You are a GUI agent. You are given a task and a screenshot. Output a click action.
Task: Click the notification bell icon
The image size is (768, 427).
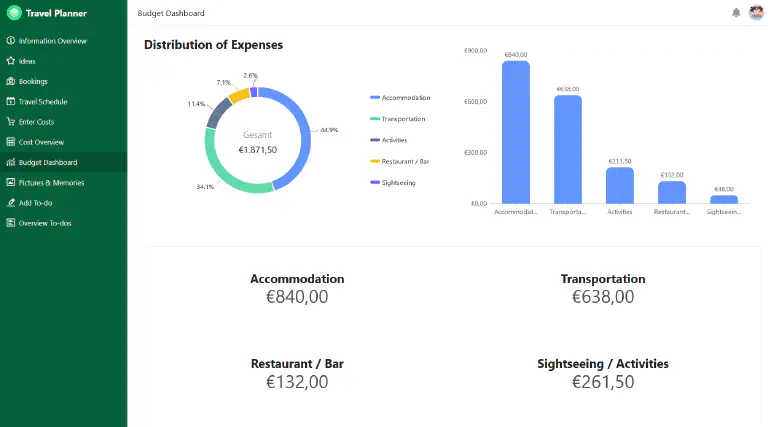(x=736, y=13)
